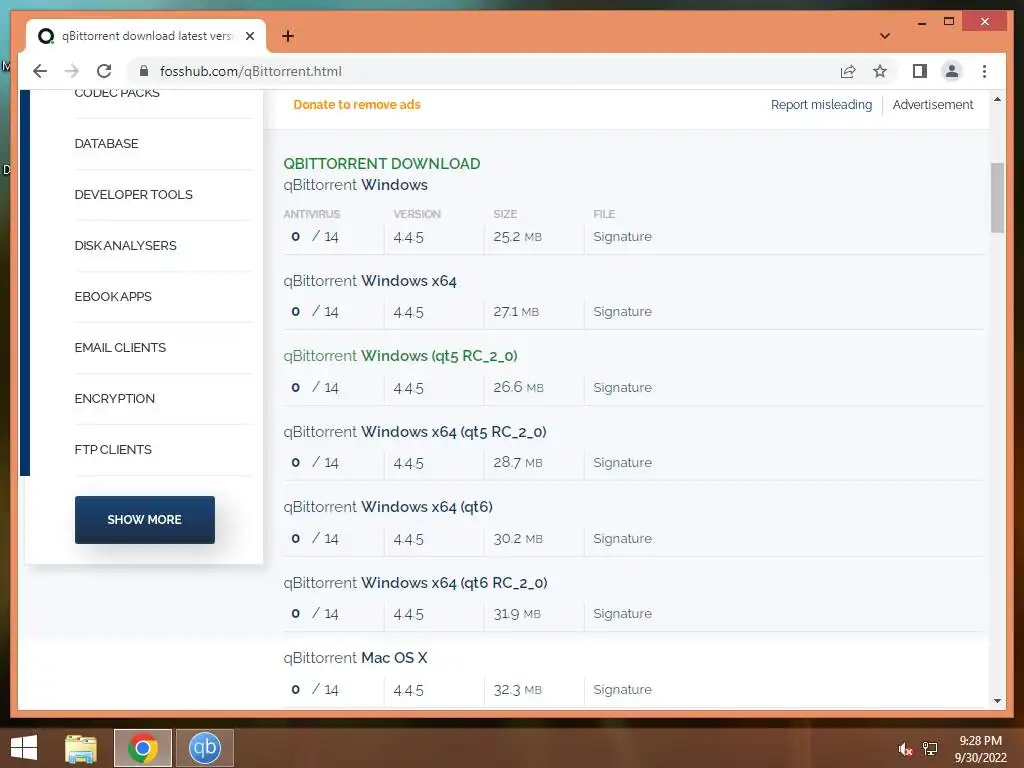Open the Codec Packs category
This screenshot has width=1024, height=768.
(117, 93)
